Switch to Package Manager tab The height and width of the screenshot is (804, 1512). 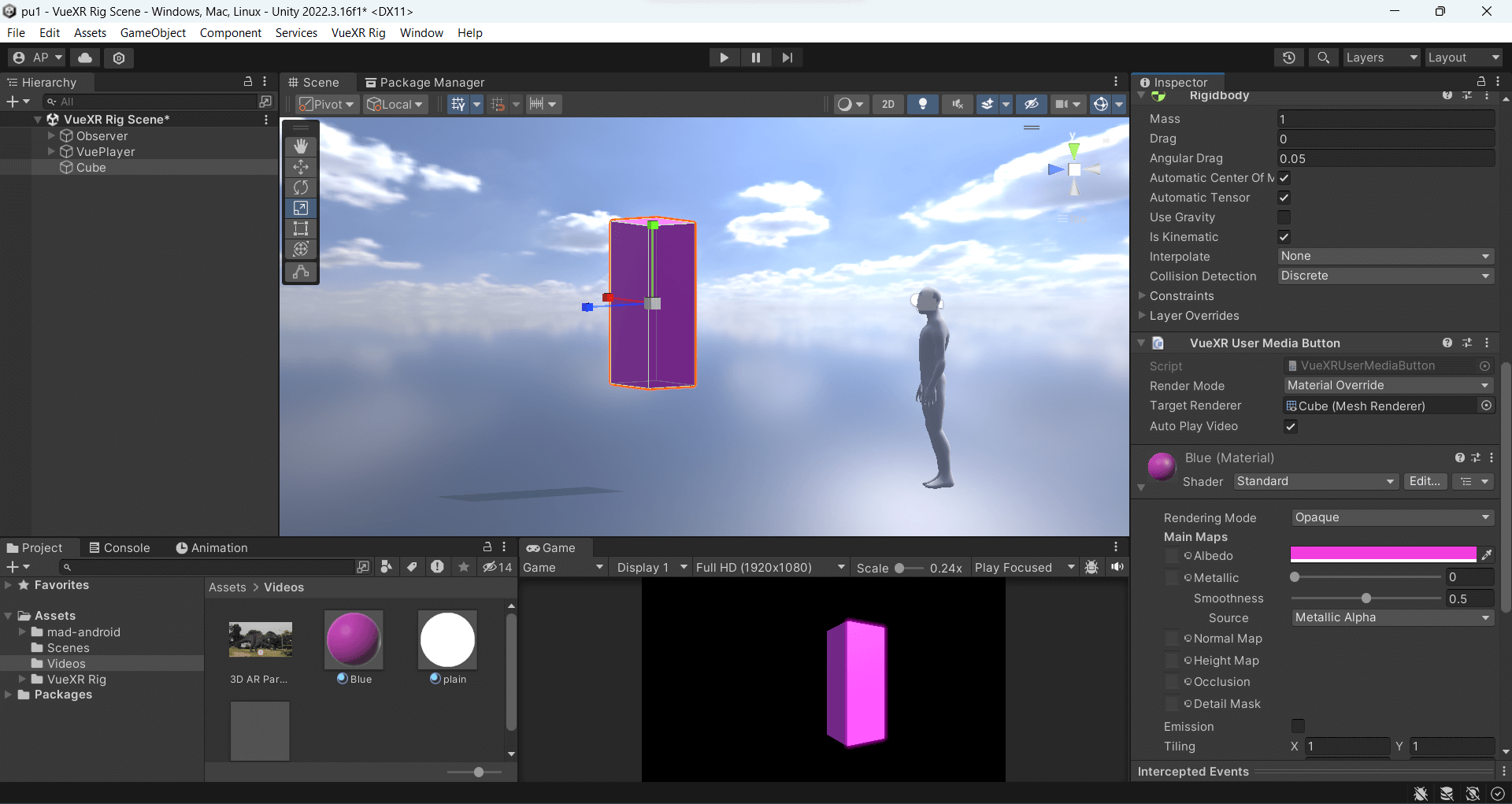(424, 82)
